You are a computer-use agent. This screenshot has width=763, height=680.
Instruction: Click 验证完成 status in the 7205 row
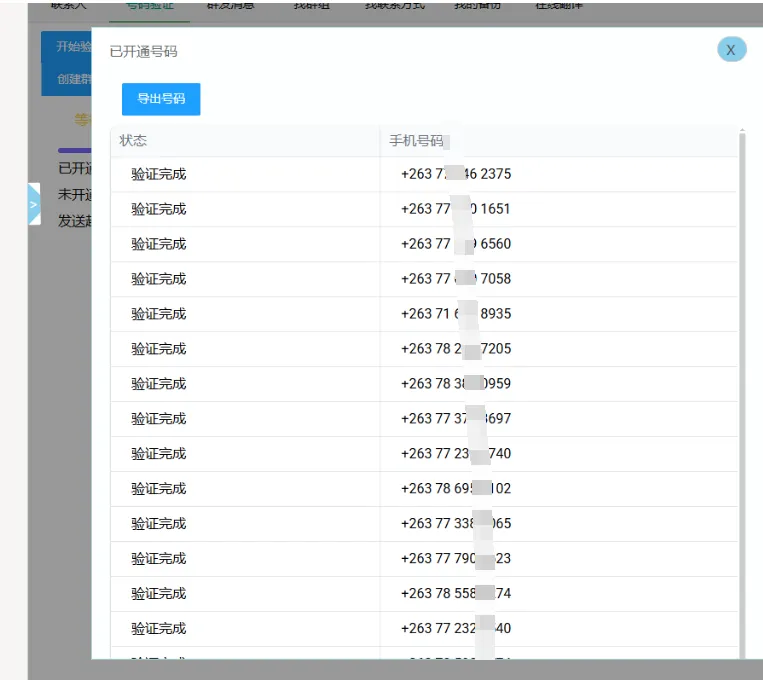tap(159, 349)
